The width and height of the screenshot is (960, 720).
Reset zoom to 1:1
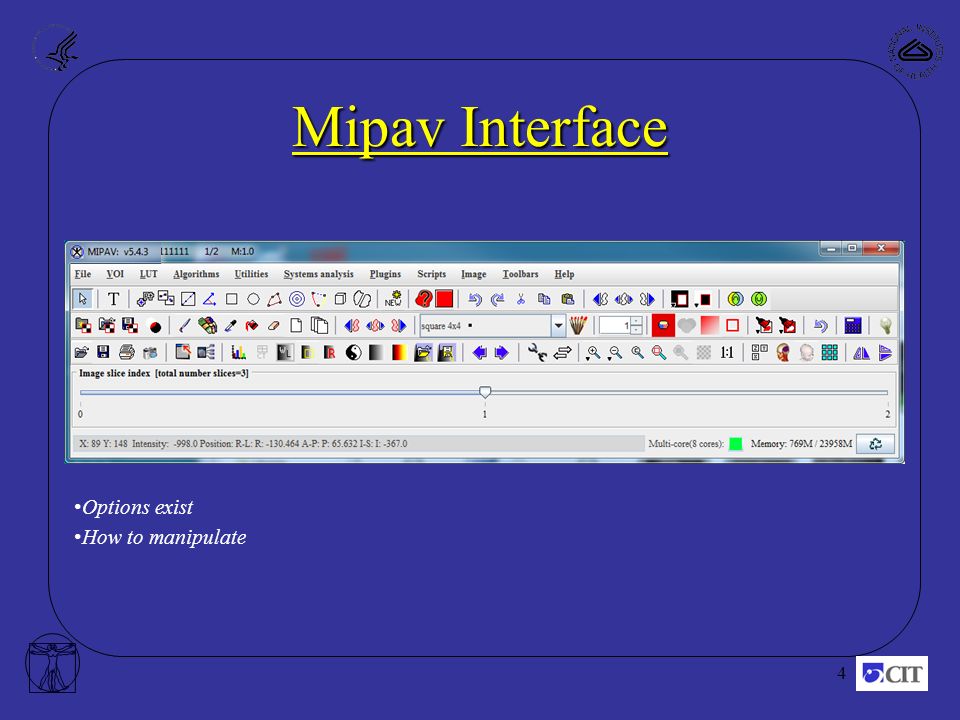[x=727, y=352]
